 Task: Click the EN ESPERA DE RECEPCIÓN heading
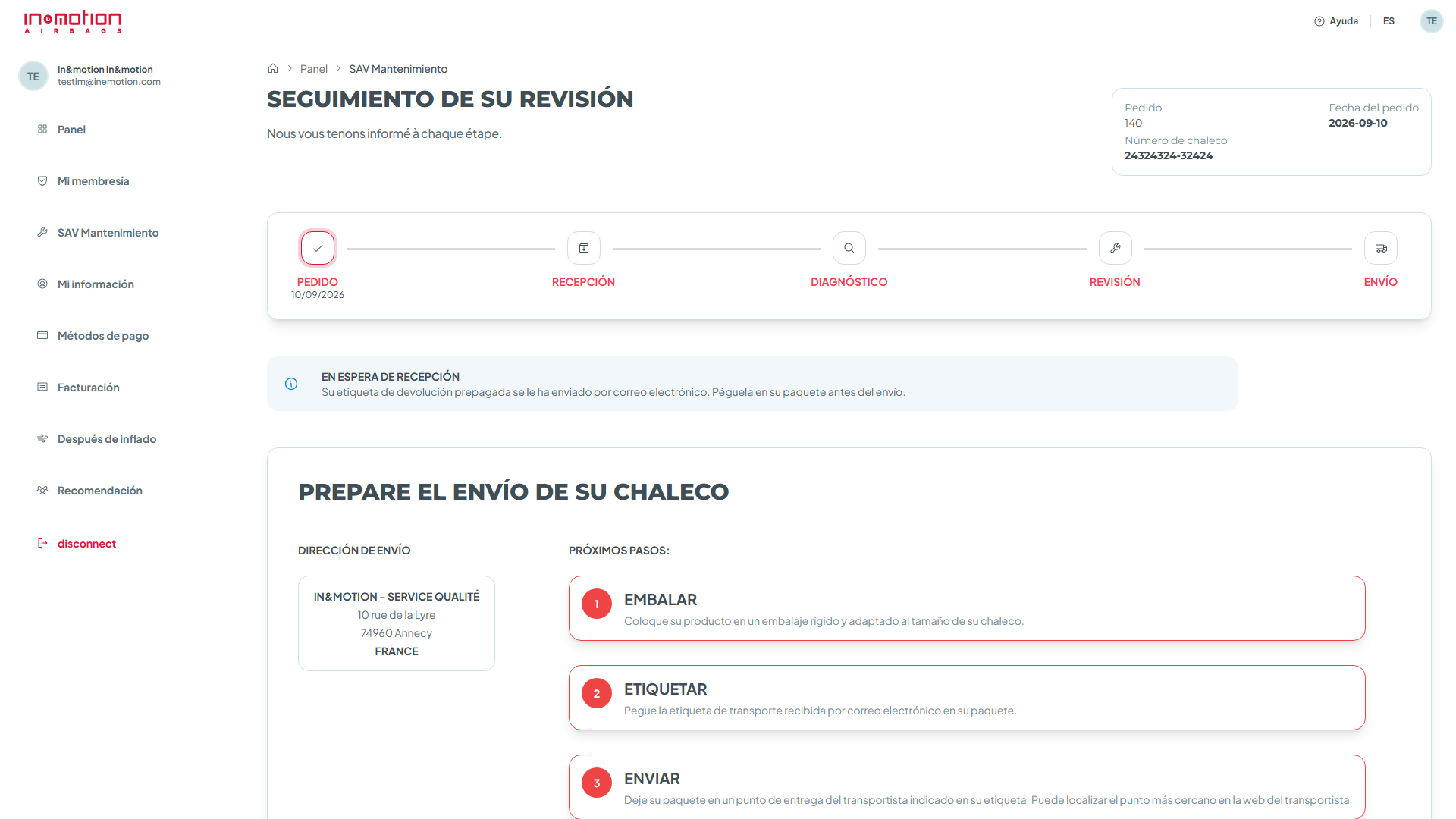(391, 377)
